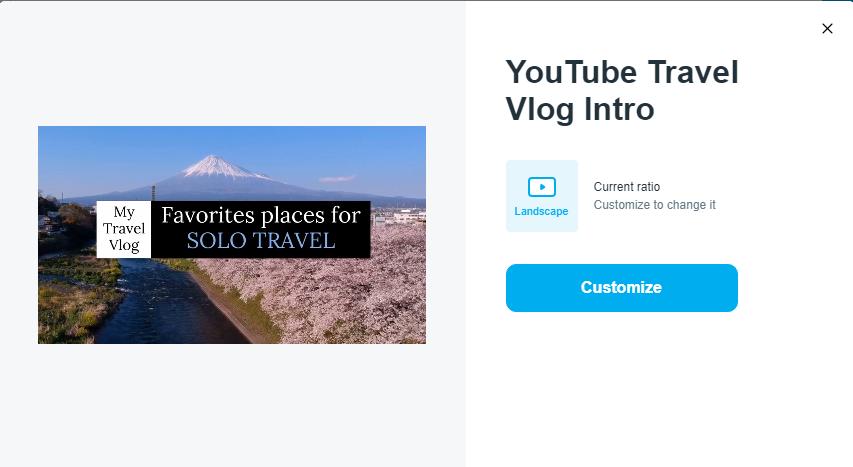Click the YouTube Travel Vlog Intro title
853x467 pixels.
pos(621,90)
